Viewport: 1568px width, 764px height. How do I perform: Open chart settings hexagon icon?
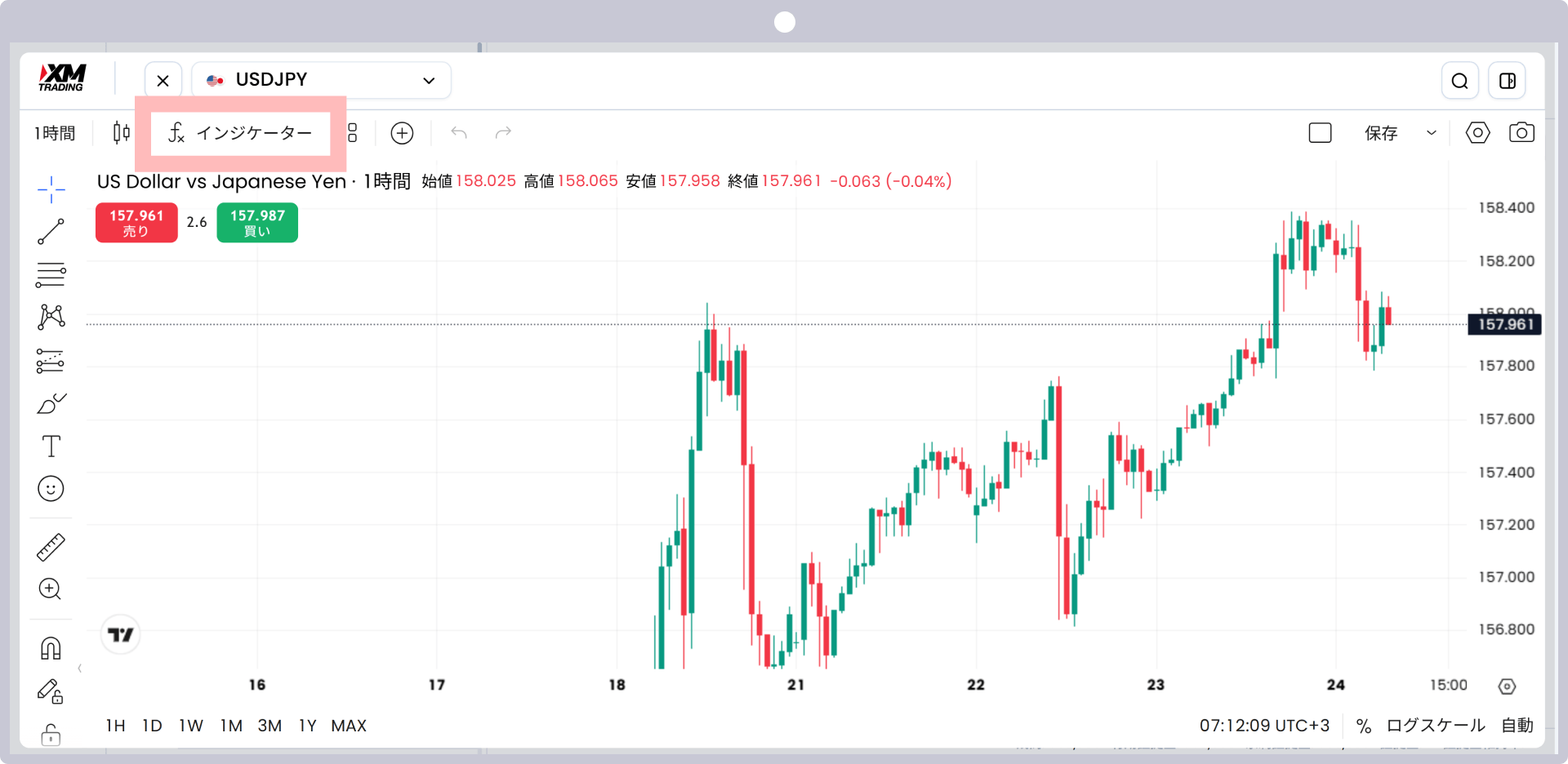click(1477, 132)
